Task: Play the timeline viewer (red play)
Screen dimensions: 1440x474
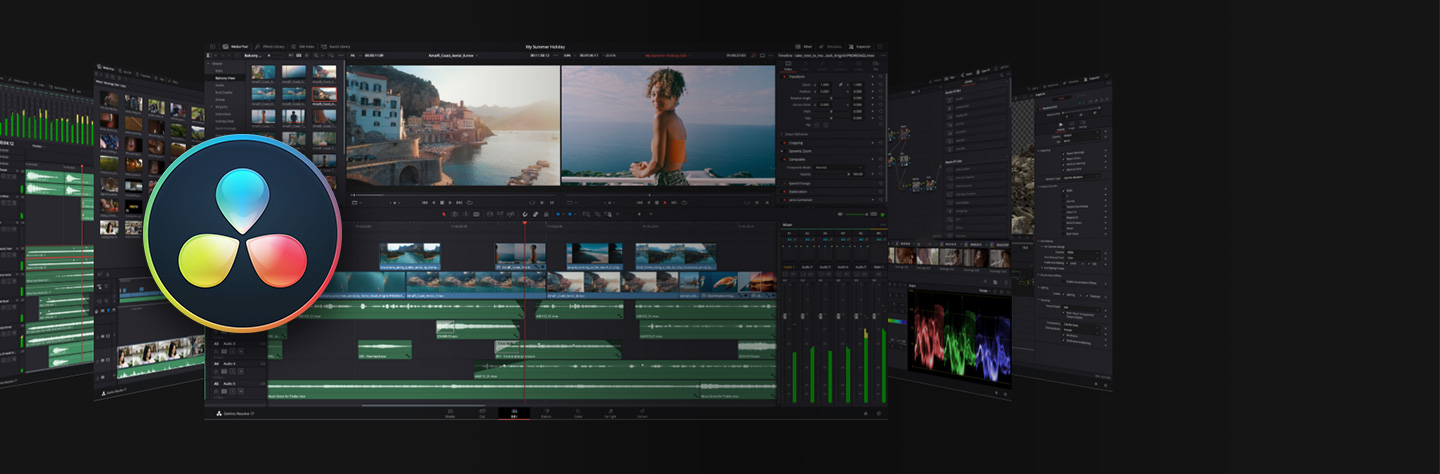Action: pyautogui.click(x=665, y=203)
